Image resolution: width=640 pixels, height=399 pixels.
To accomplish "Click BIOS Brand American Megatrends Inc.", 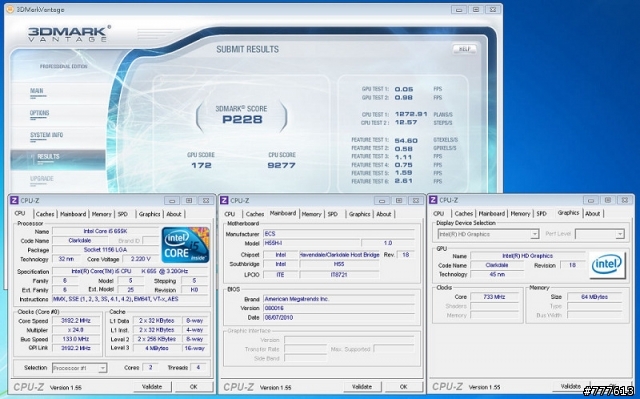I will (339, 299).
